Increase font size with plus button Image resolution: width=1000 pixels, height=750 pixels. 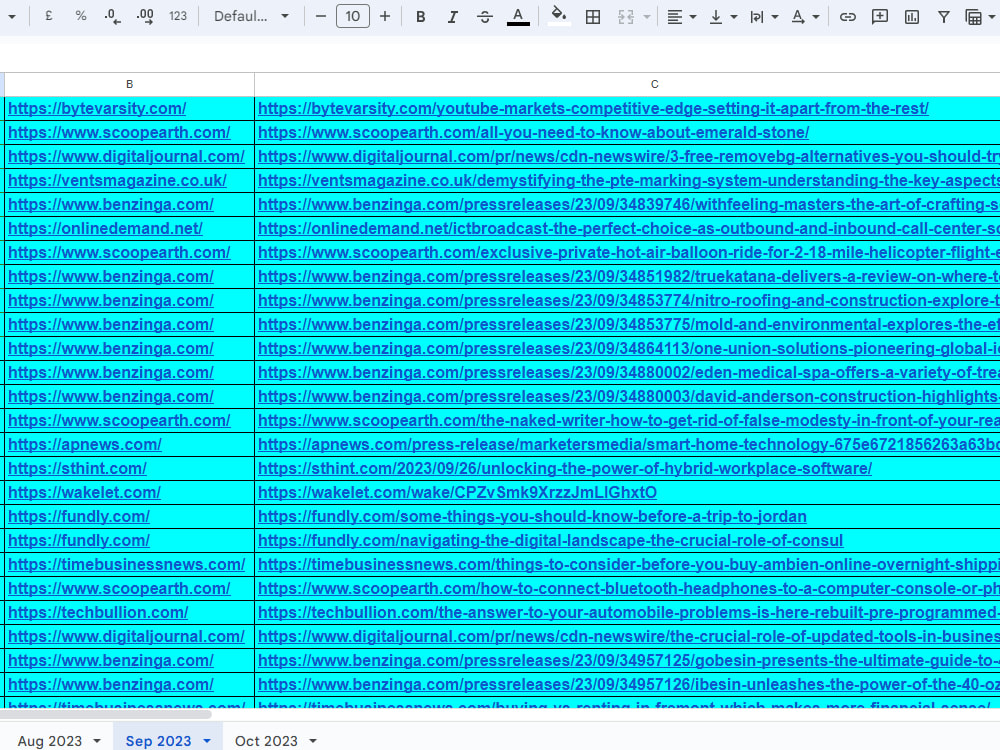[385, 16]
